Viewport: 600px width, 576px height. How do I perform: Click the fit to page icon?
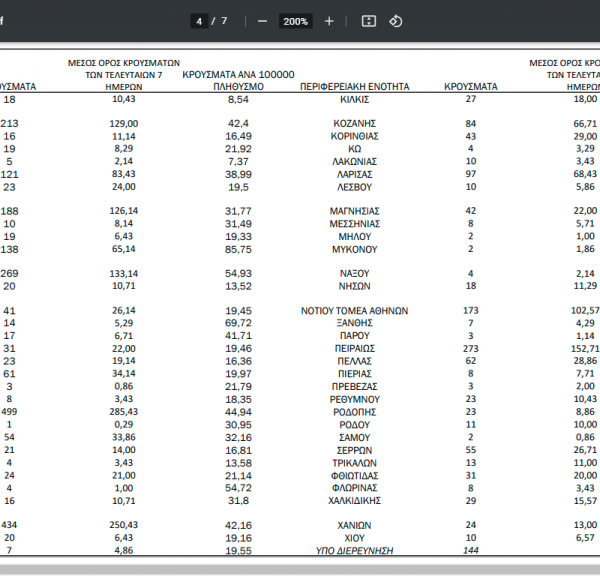tap(369, 21)
